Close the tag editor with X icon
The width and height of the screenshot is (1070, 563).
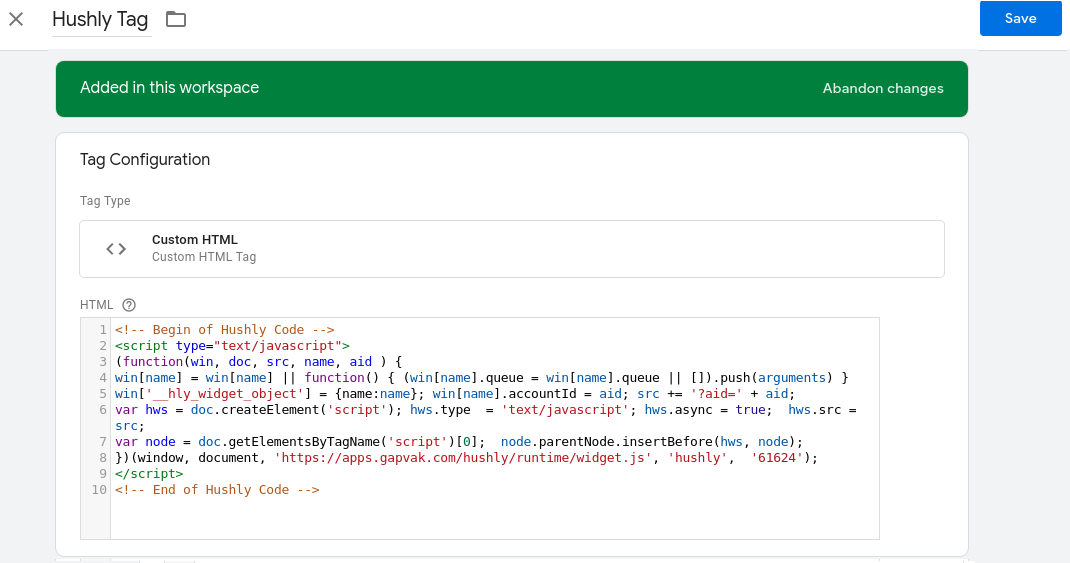[x=16, y=19]
